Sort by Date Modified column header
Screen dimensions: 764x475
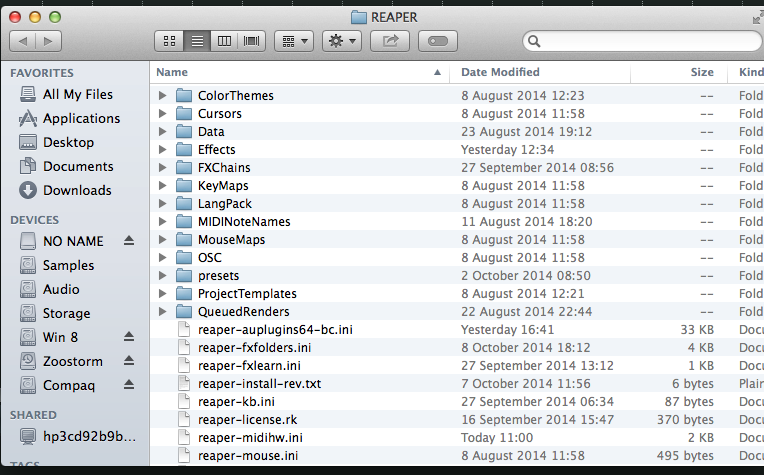pos(539,72)
